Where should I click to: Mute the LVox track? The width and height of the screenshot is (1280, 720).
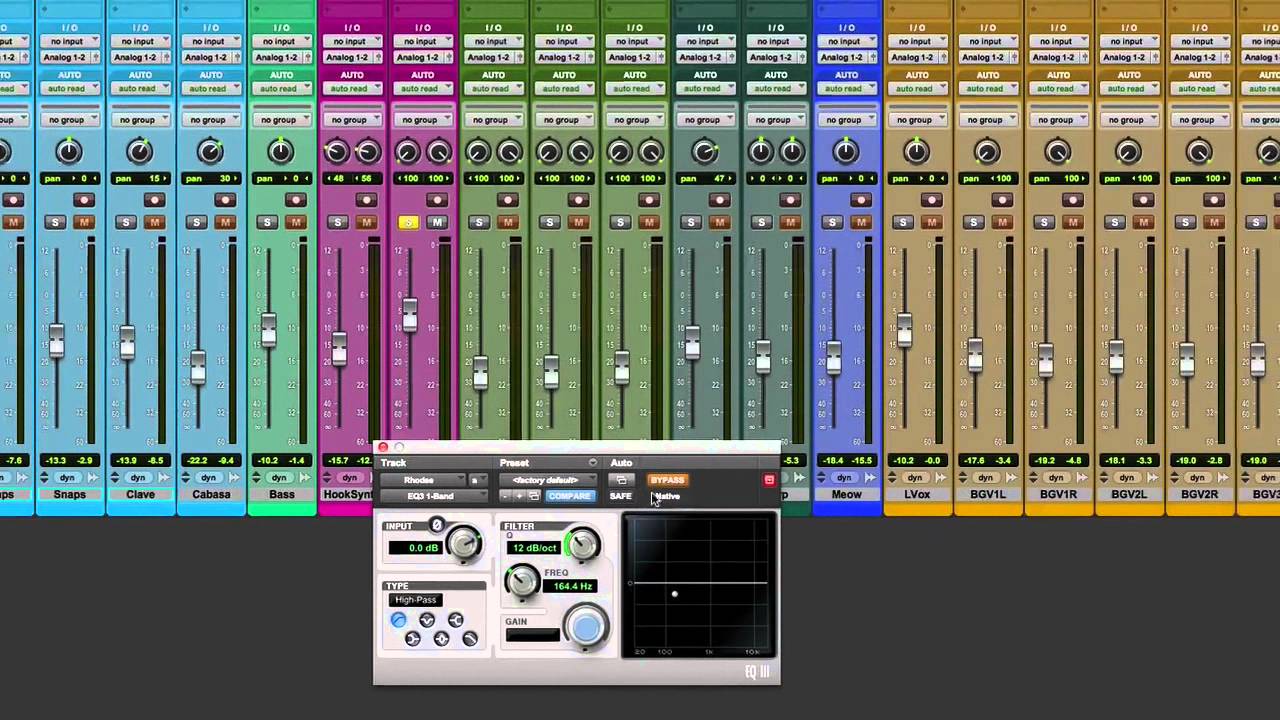[x=930, y=222]
